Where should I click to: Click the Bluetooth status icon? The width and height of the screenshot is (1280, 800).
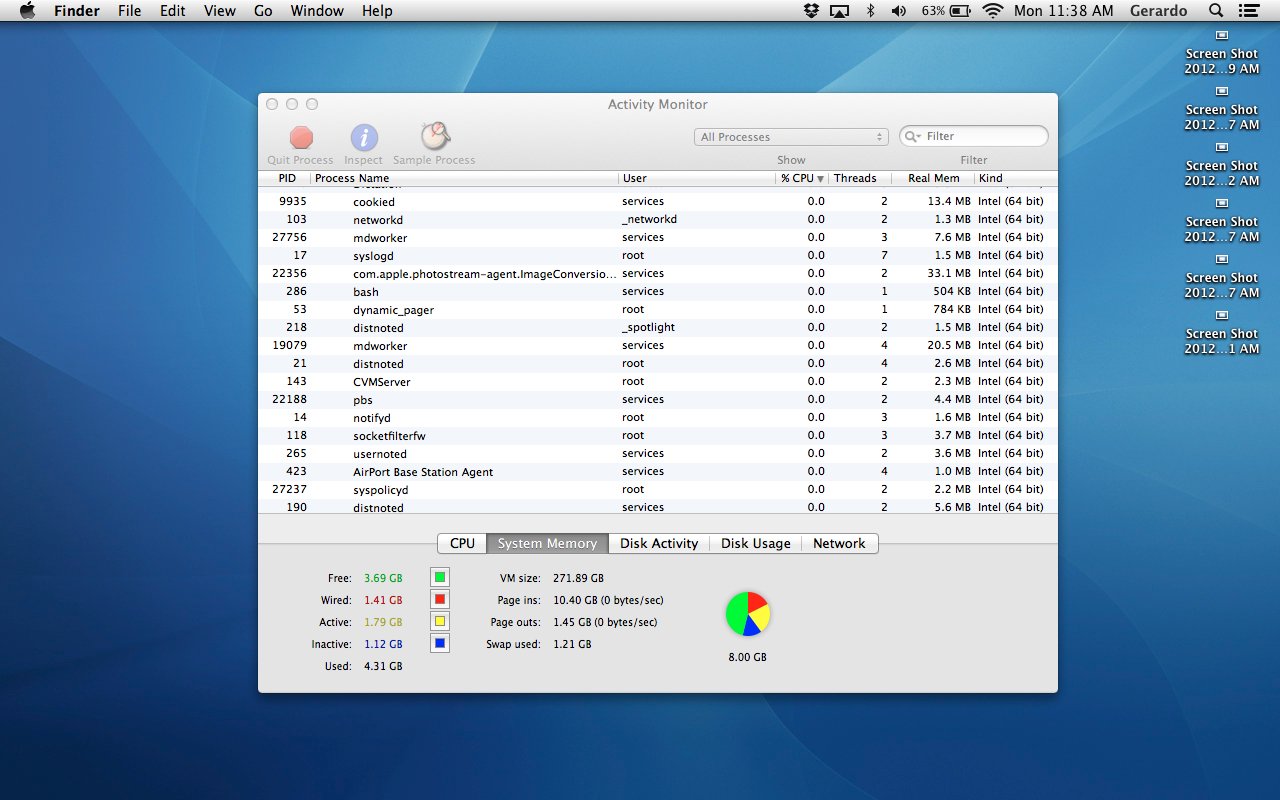coord(870,11)
